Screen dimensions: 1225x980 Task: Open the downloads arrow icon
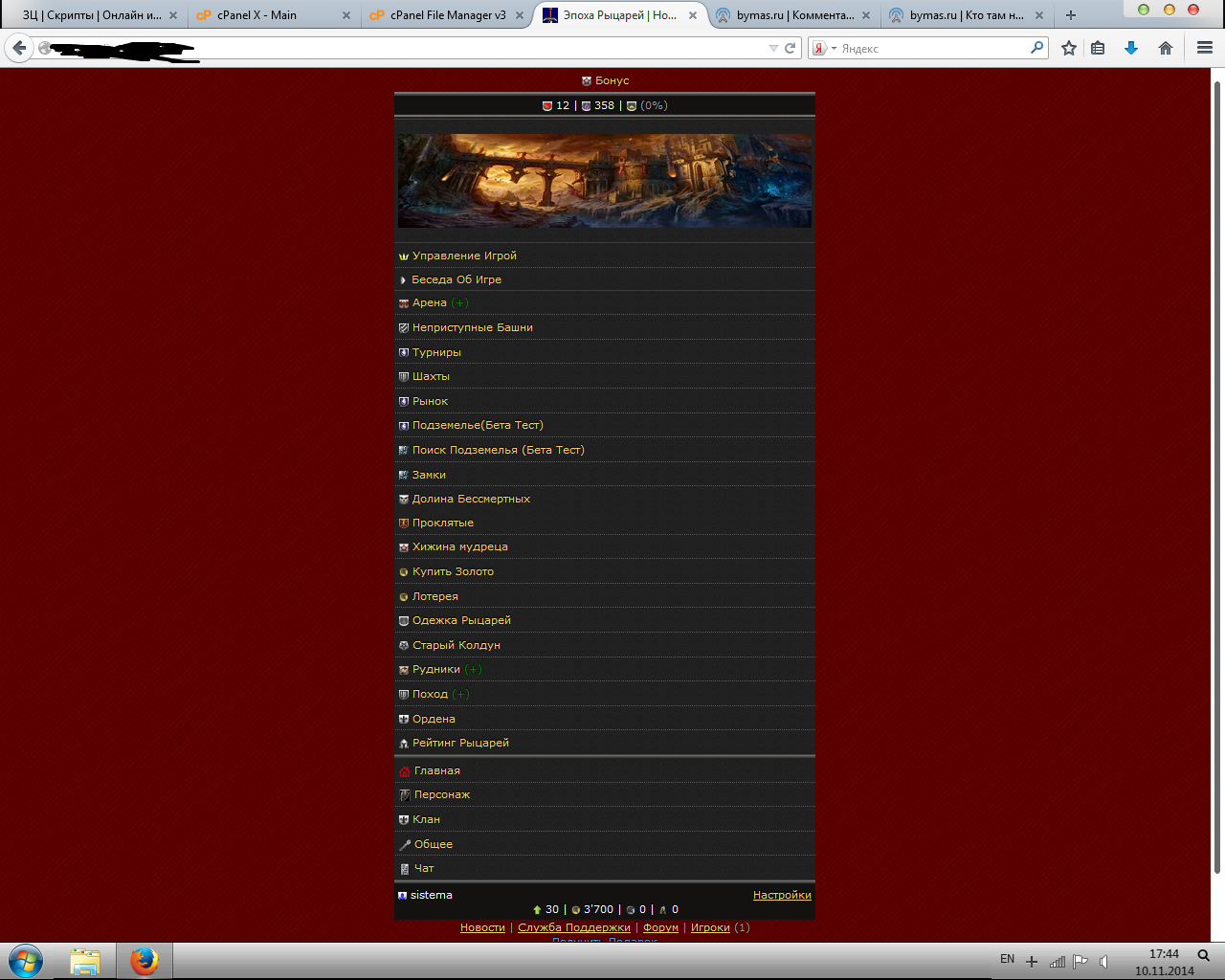click(x=1131, y=48)
